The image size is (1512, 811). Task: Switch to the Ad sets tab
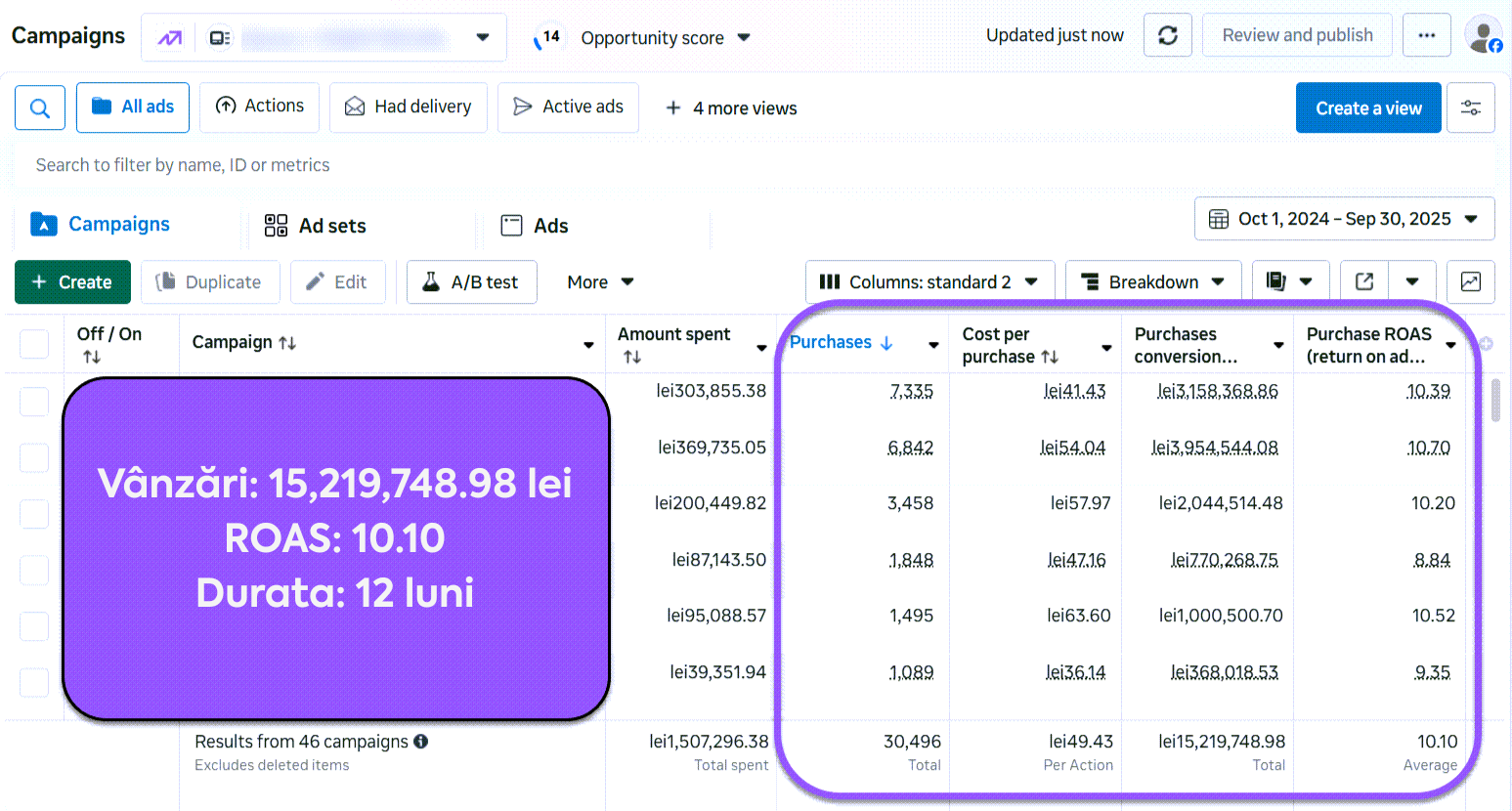pos(315,226)
